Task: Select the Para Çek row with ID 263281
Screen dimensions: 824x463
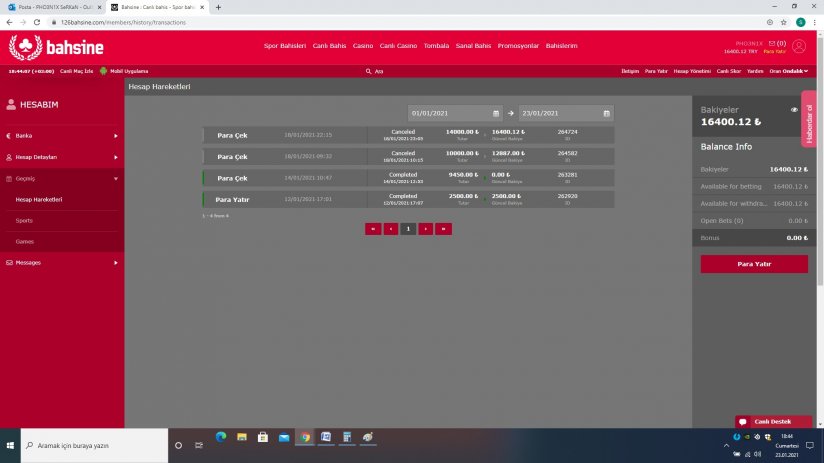Action: (x=408, y=178)
